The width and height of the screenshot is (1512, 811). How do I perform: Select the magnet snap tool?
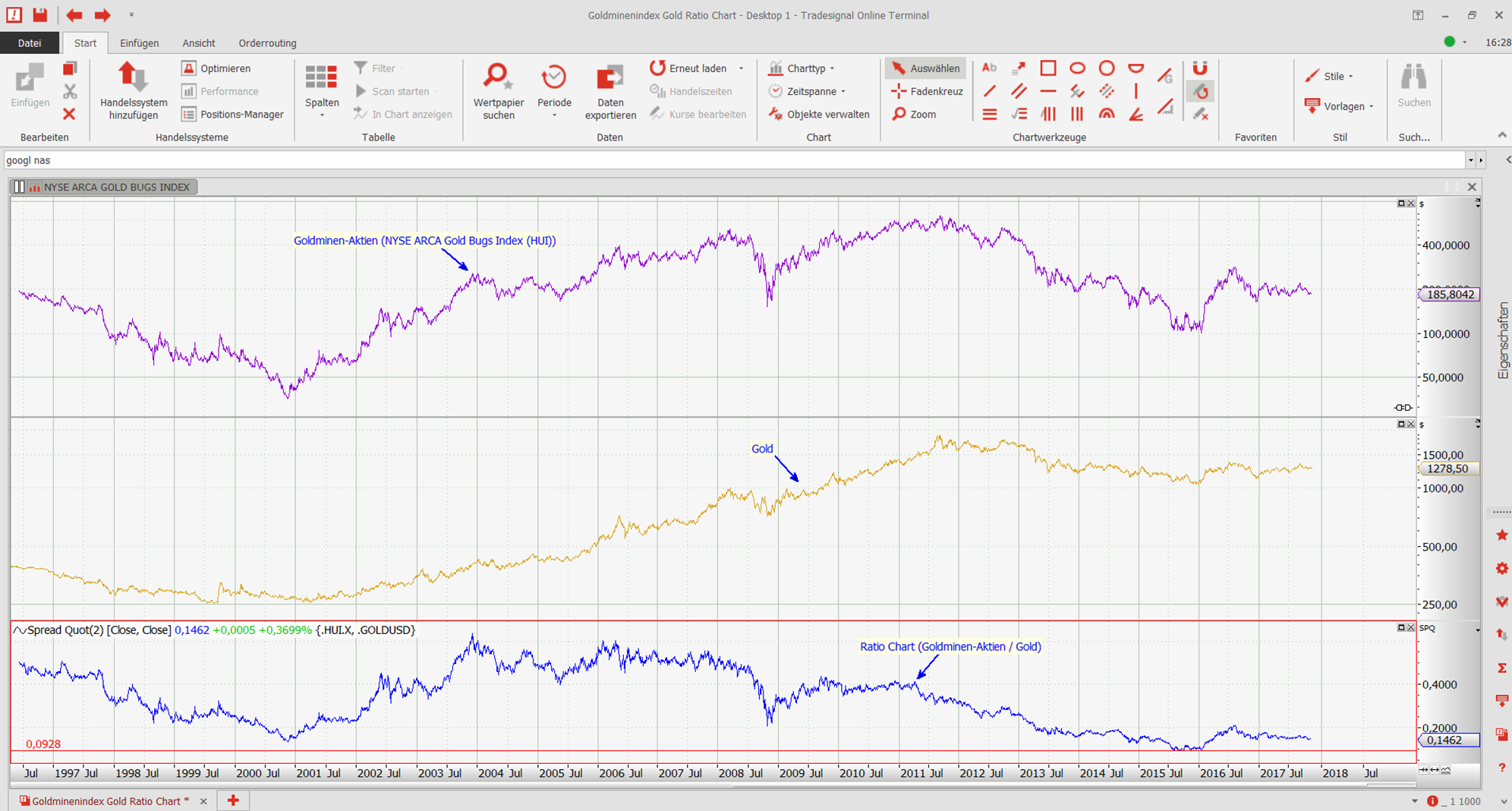[1199, 68]
